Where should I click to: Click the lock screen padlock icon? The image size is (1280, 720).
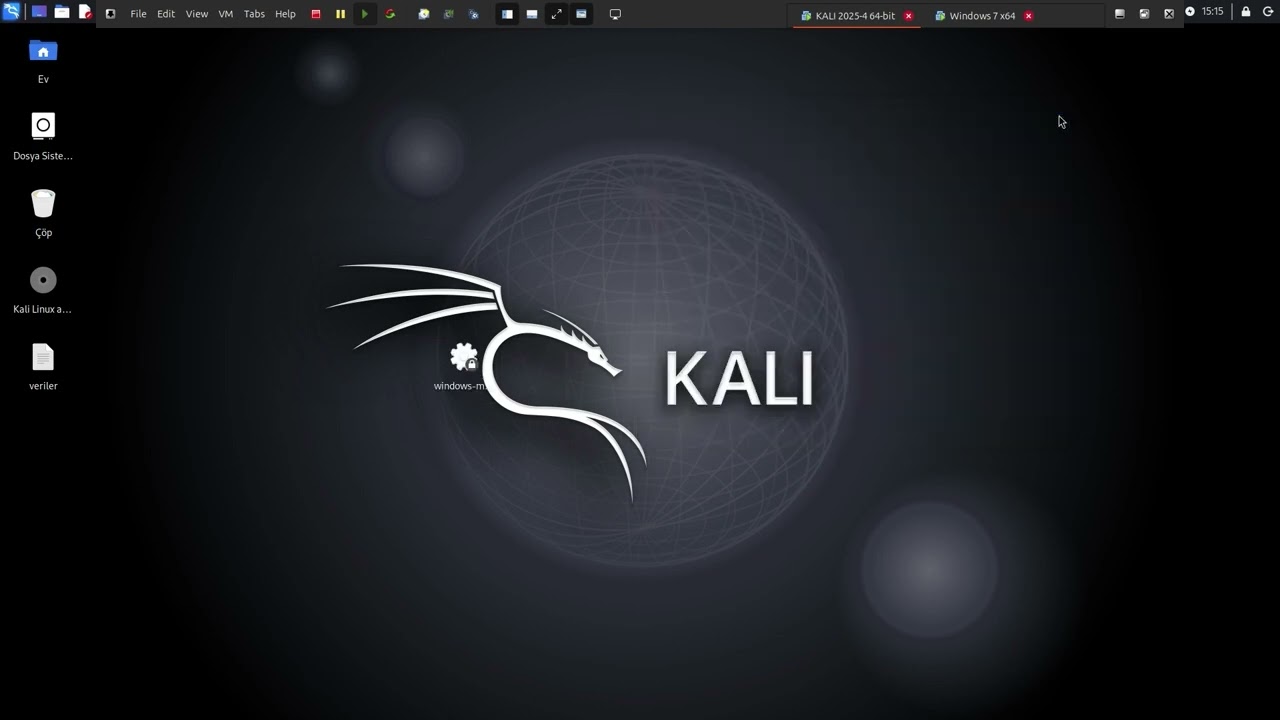tap(1246, 12)
